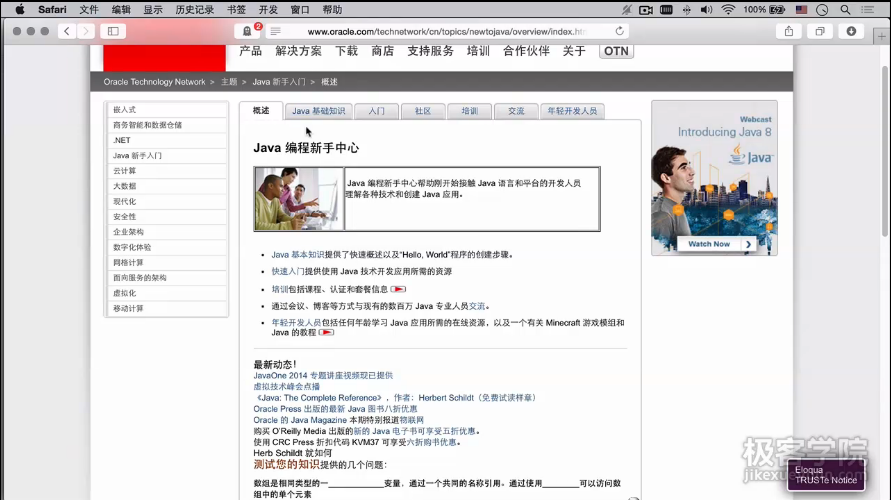Open the Share button in Safari toolbar
This screenshot has height=500, width=891.
coord(789,31)
